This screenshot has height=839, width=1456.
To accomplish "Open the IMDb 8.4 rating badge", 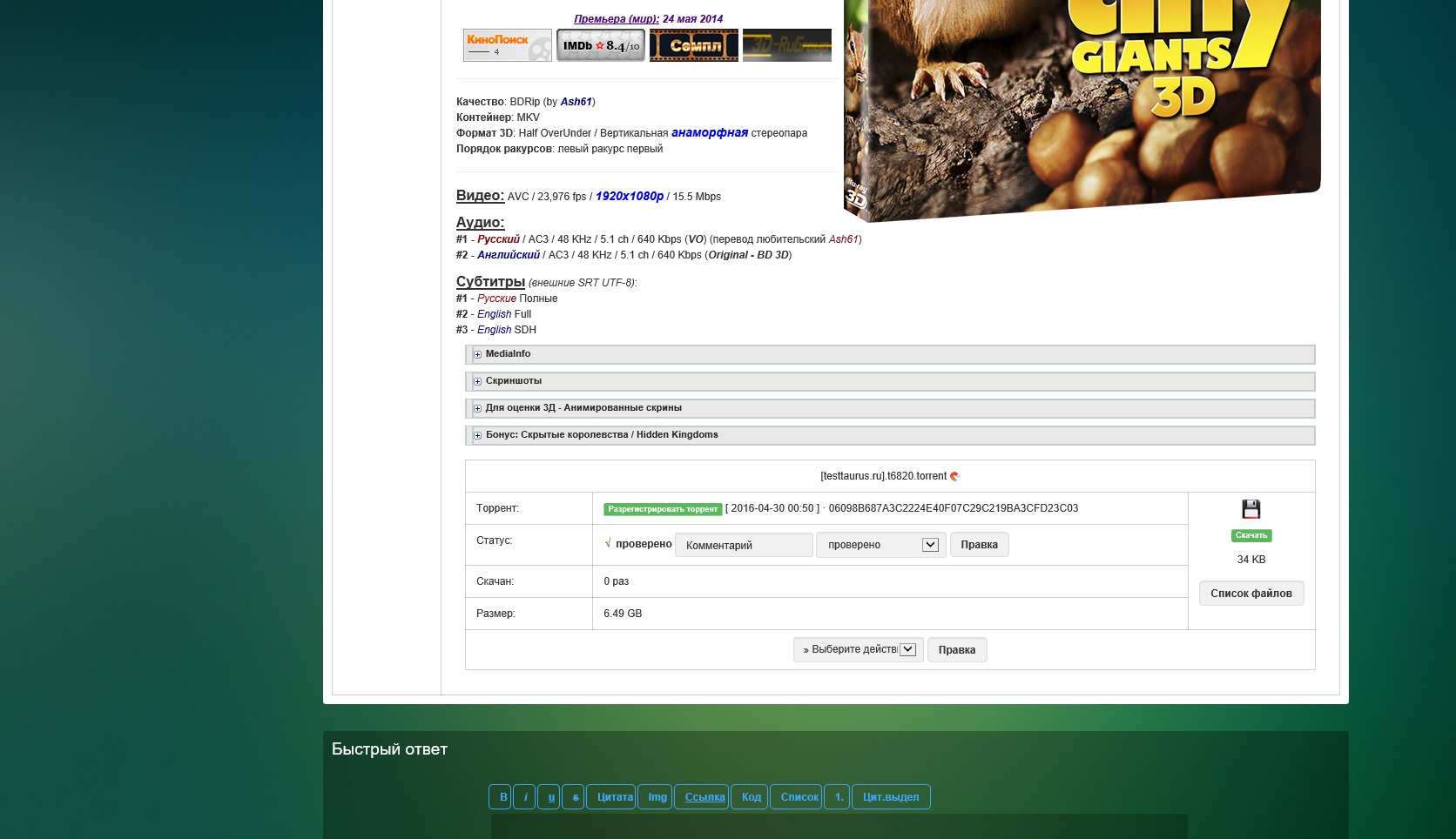I will [601, 45].
